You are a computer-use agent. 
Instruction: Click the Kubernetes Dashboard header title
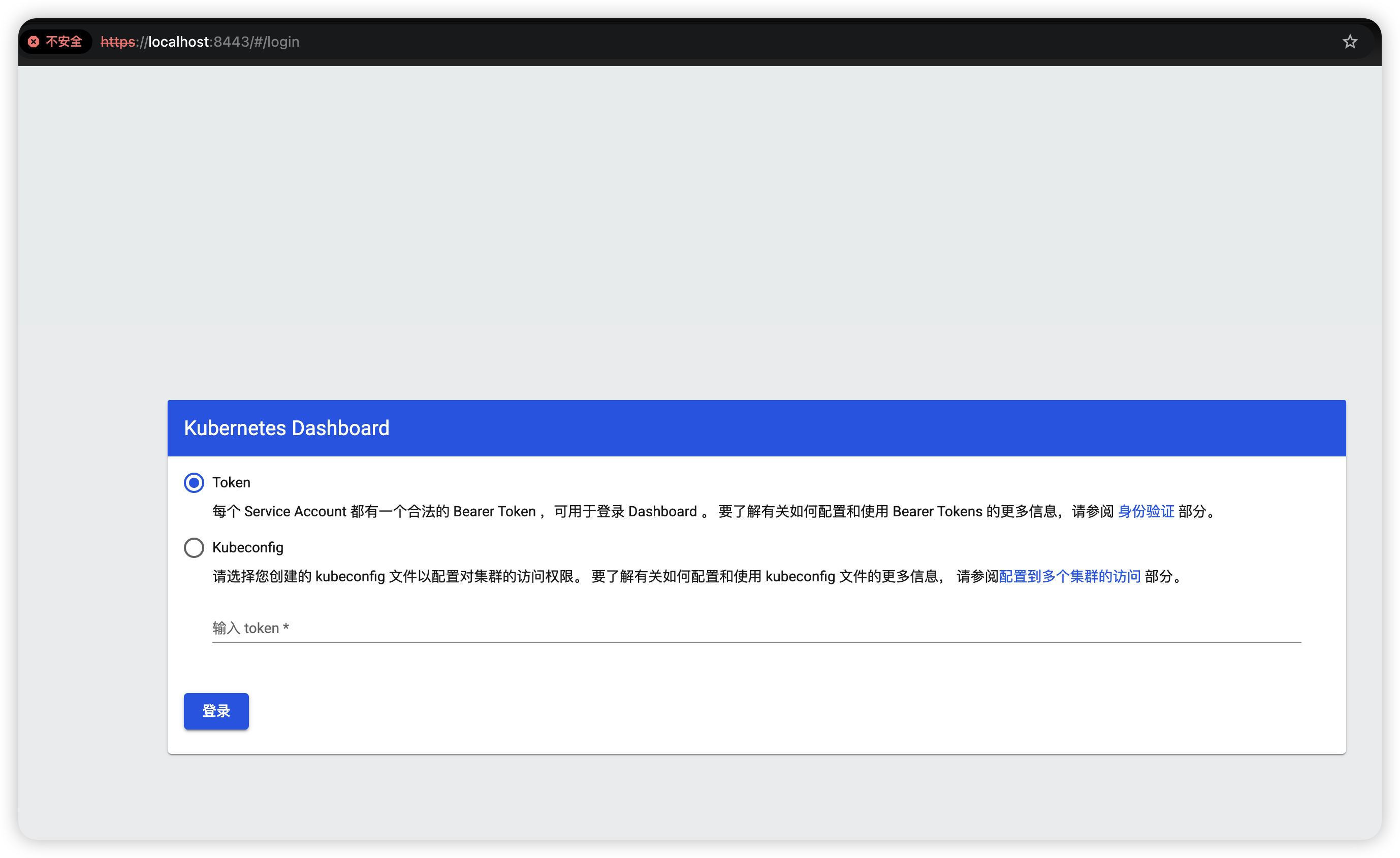[x=287, y=428]
